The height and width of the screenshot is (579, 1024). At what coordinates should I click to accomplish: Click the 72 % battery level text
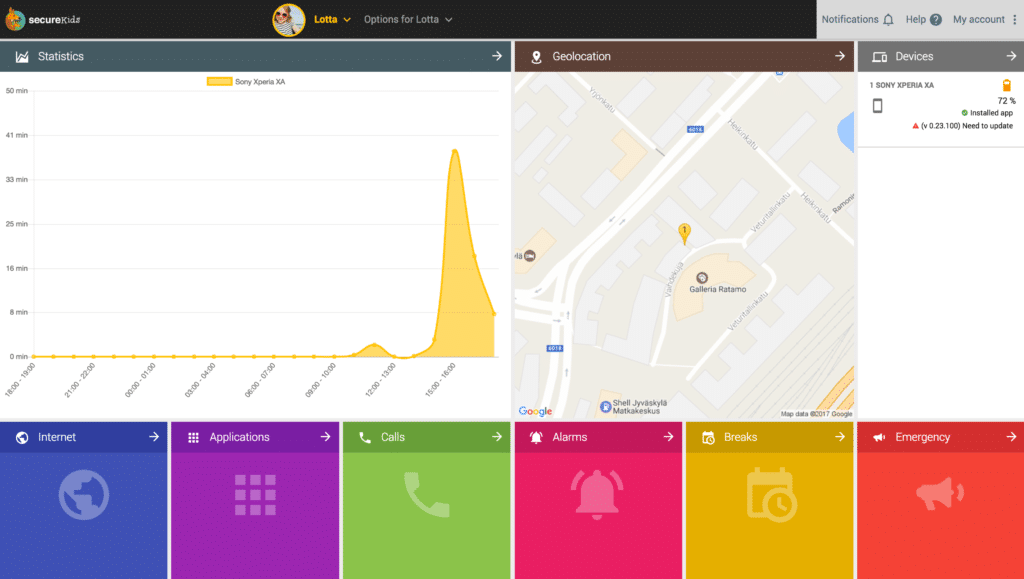1006,101
